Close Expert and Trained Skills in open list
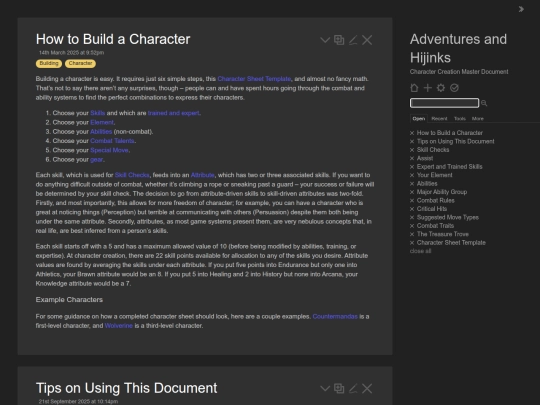This screenshot has width=540, height=405. [x=412, y=167]
